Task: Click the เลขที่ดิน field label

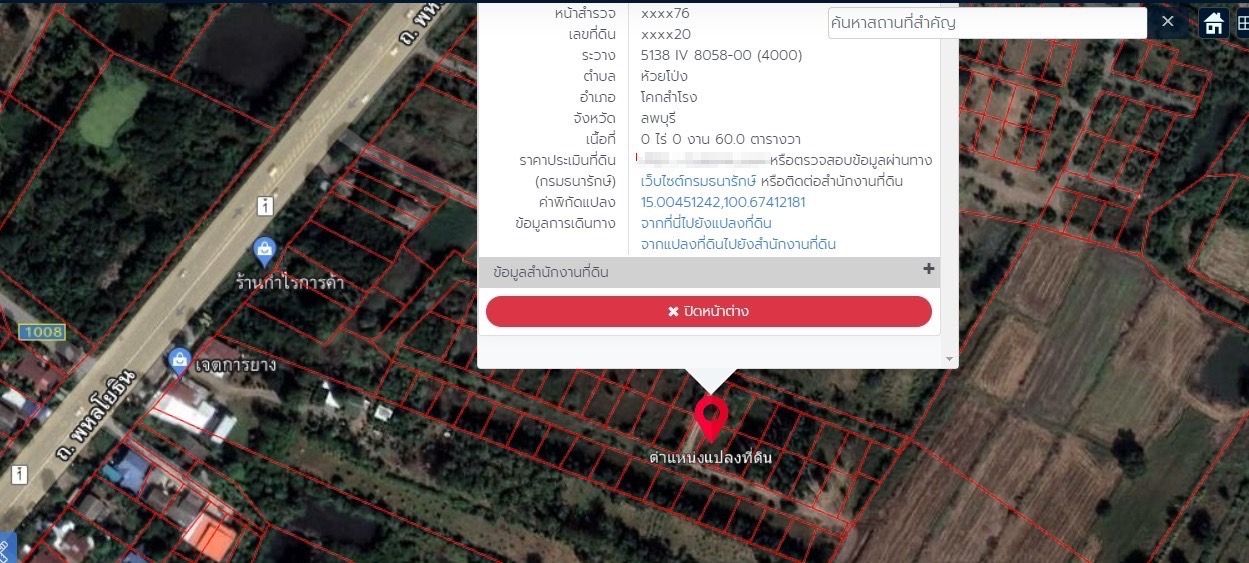Action: [x=592, y=34]
